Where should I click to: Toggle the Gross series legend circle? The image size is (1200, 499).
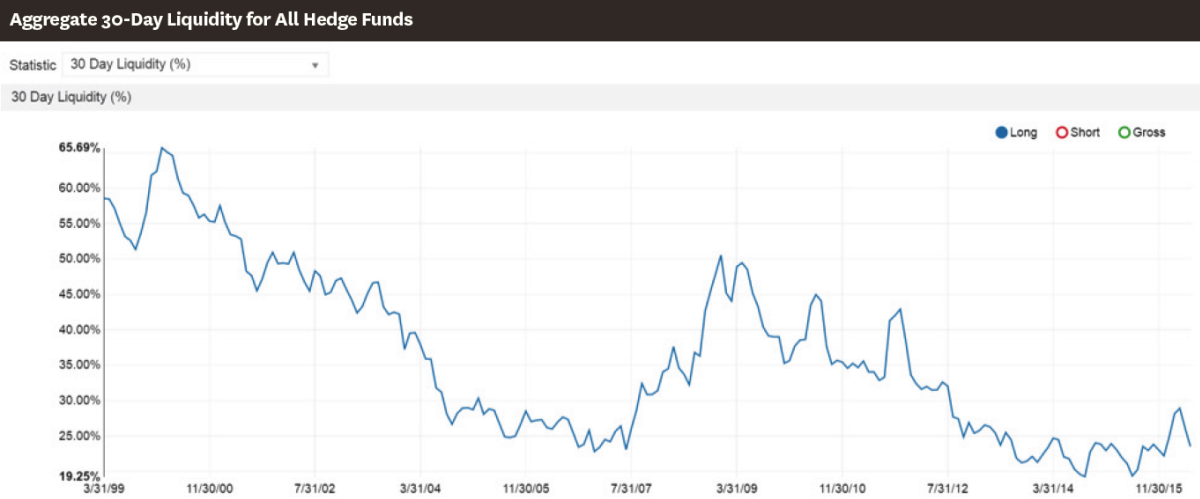[x=1124, y=132]
